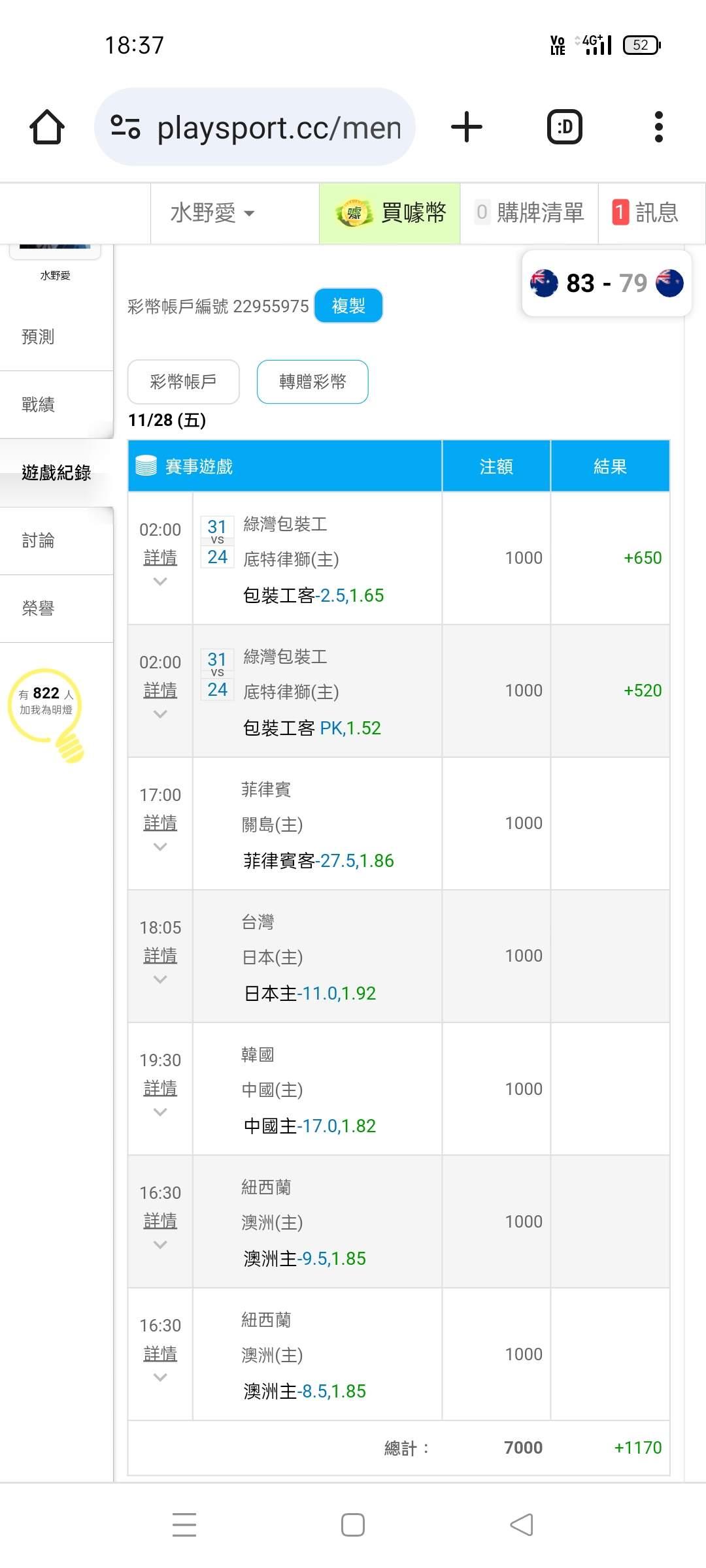Tap the Android recent apps icon
706x1568 pixels.
(x=184, y=1525)
